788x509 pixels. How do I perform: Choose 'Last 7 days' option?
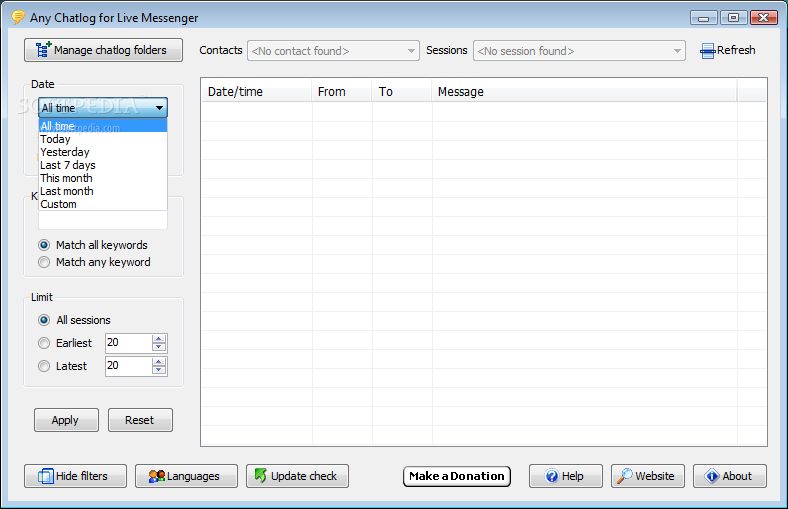103,165
